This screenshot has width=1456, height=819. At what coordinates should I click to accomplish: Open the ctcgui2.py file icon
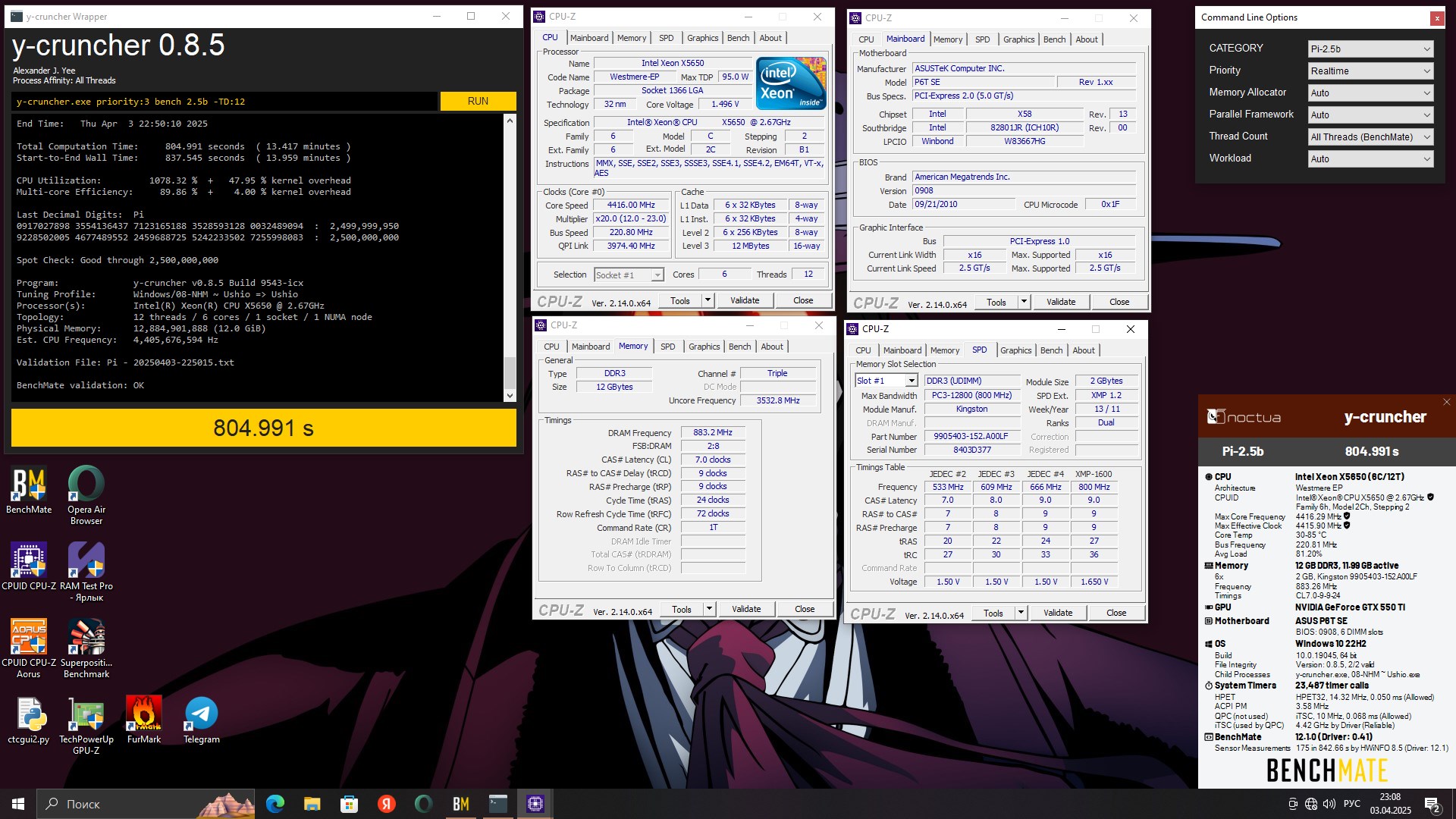(29, 720)
